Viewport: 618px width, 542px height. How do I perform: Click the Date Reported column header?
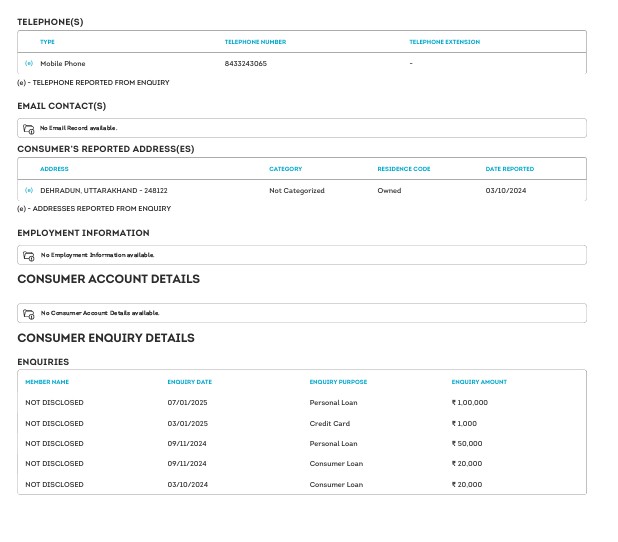509,169
